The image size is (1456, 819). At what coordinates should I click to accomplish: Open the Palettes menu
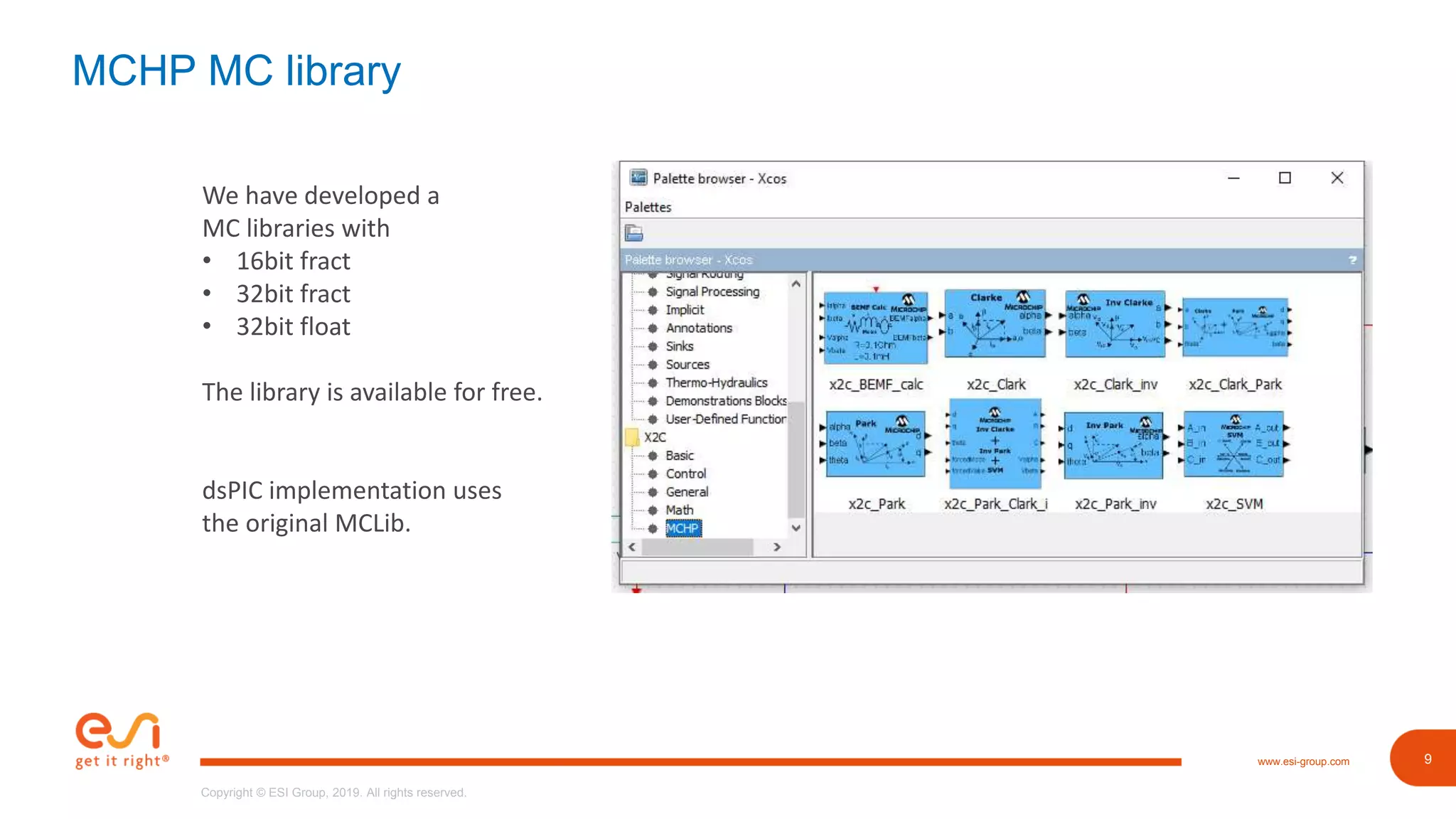point(648,207)
